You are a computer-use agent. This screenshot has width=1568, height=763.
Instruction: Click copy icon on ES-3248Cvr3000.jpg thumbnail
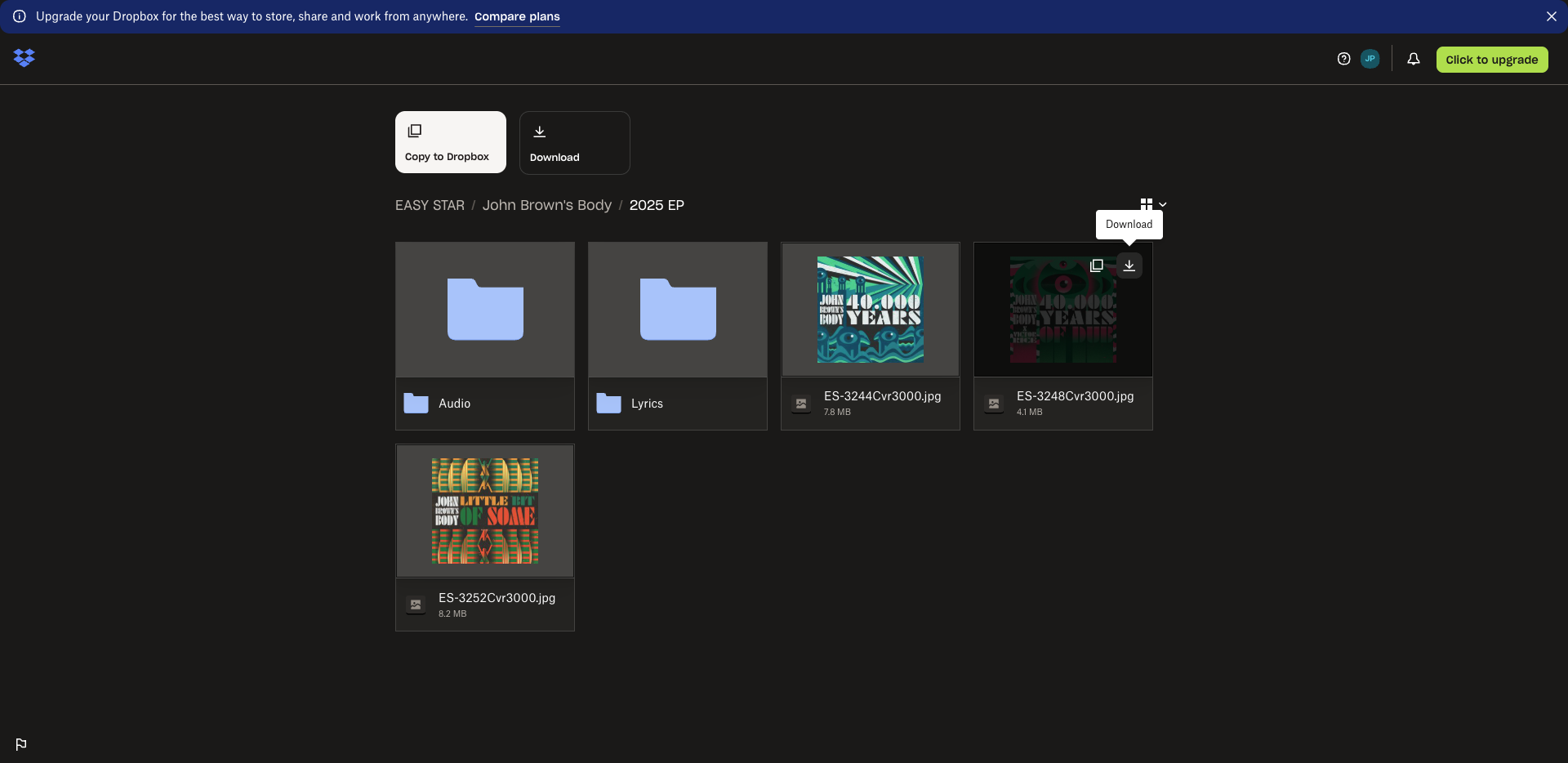(x=1096, y=265)
